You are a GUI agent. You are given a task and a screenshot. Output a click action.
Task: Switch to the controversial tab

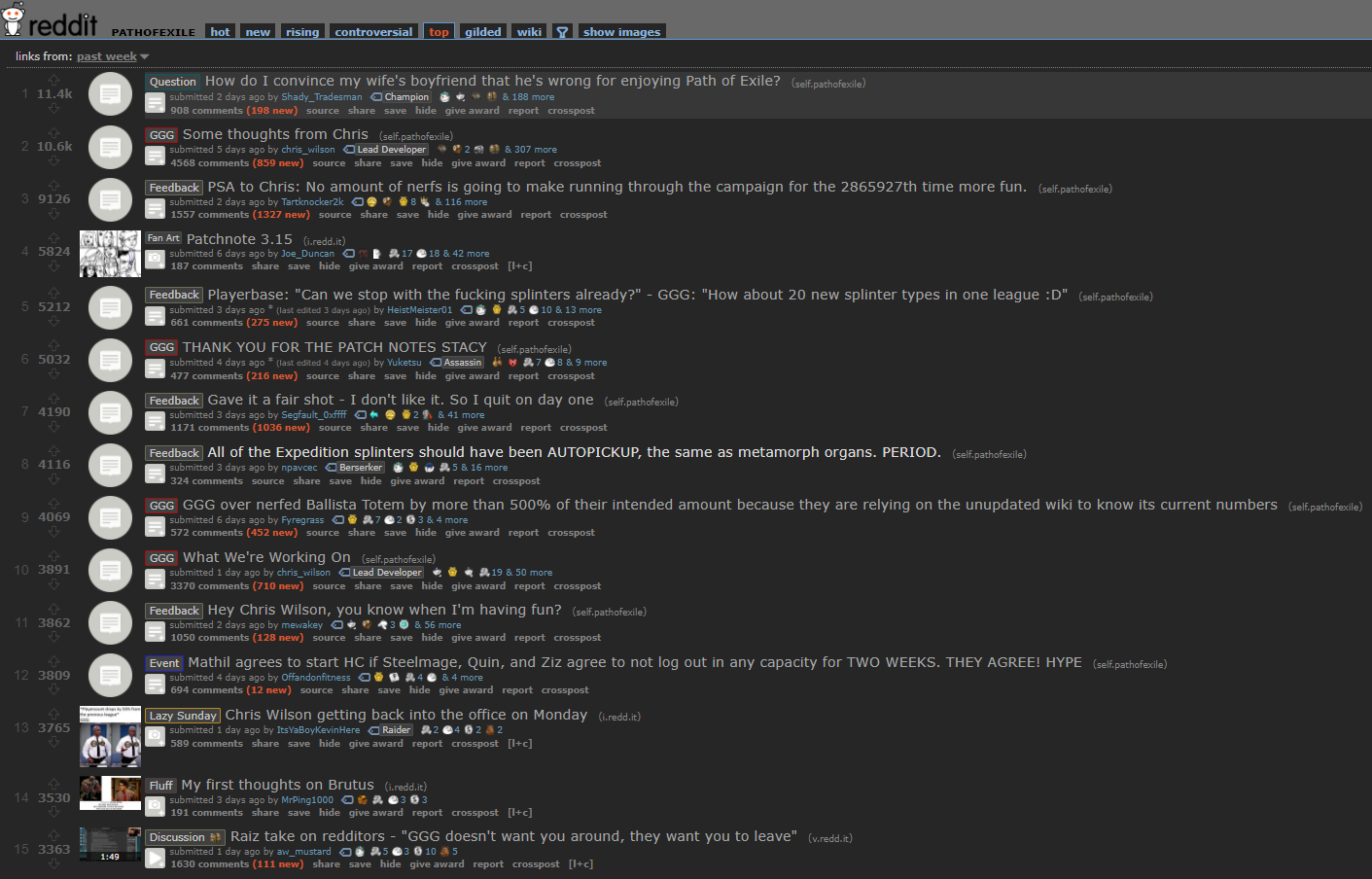(373, 31)
